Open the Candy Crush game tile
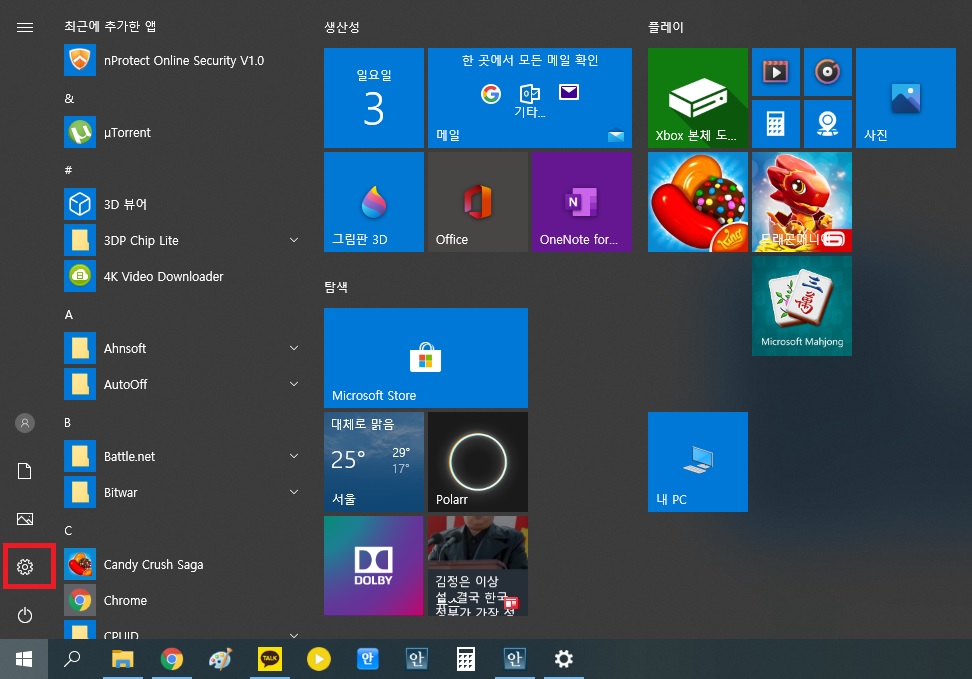 698,202
